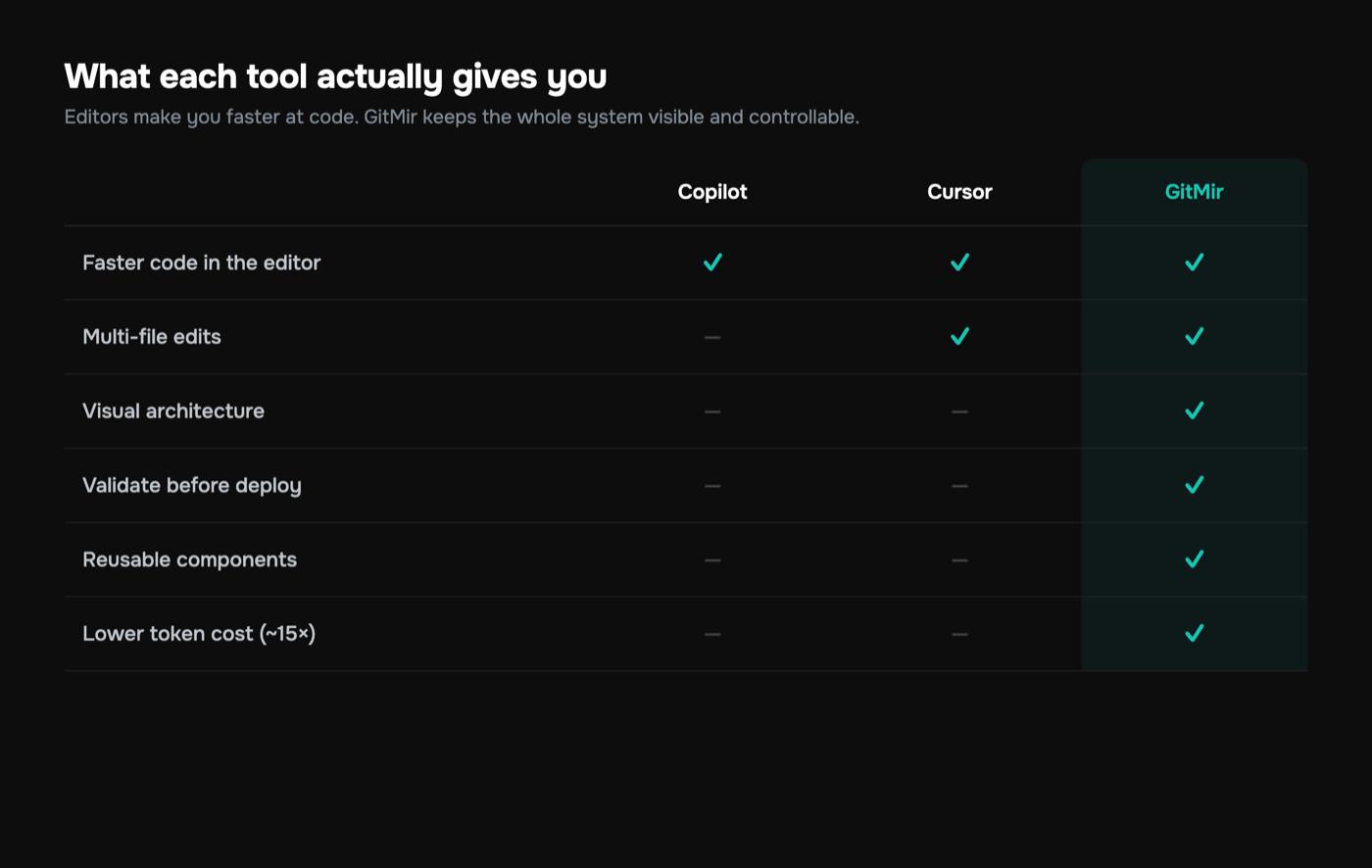This screenshot has width=1372, height=868.
Task: Click Cursor checkmark in Multi-file edits row
Action: pyautogui.click(x=959, y=336)
